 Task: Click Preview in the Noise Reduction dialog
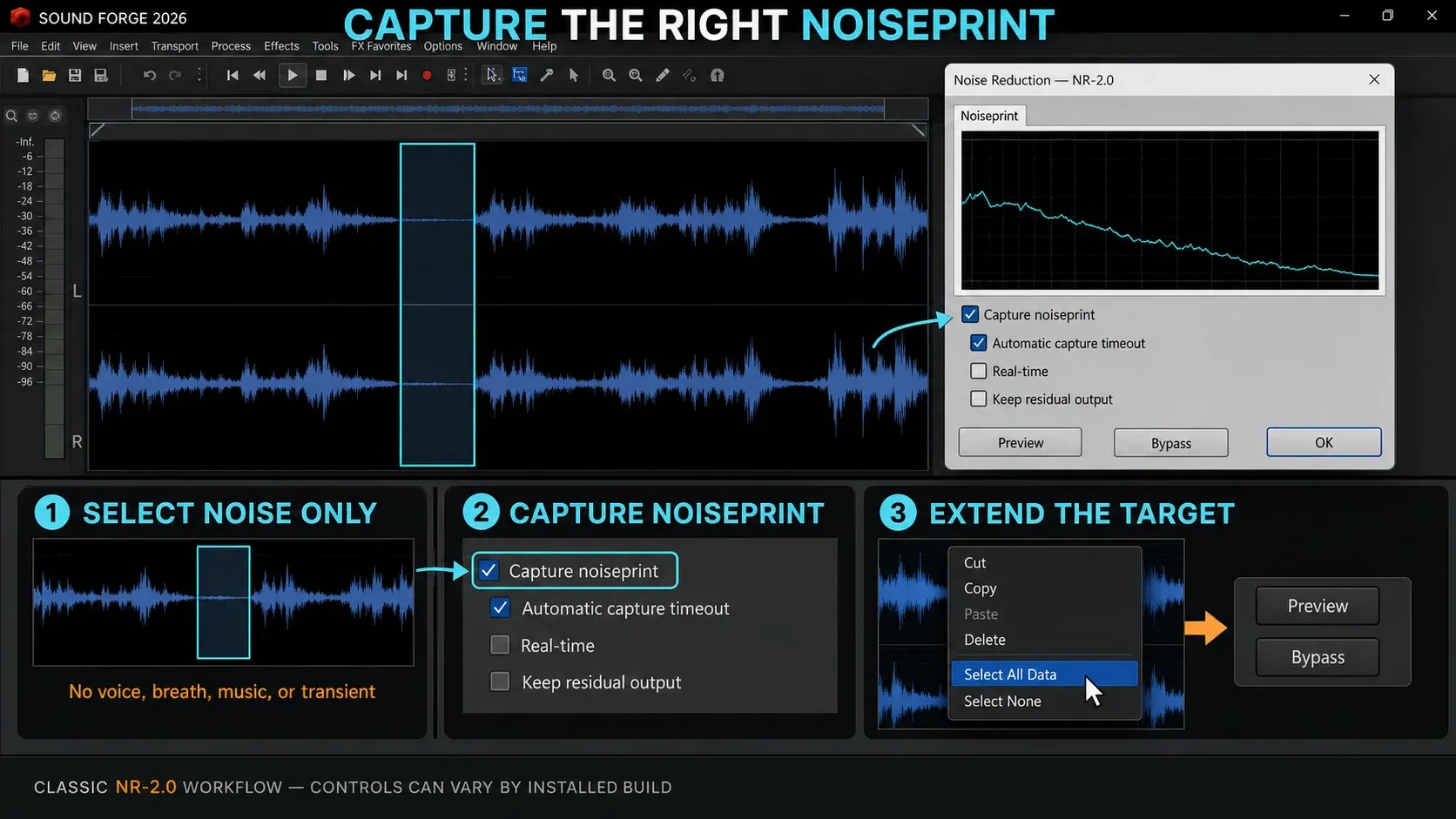(1020, 442)
